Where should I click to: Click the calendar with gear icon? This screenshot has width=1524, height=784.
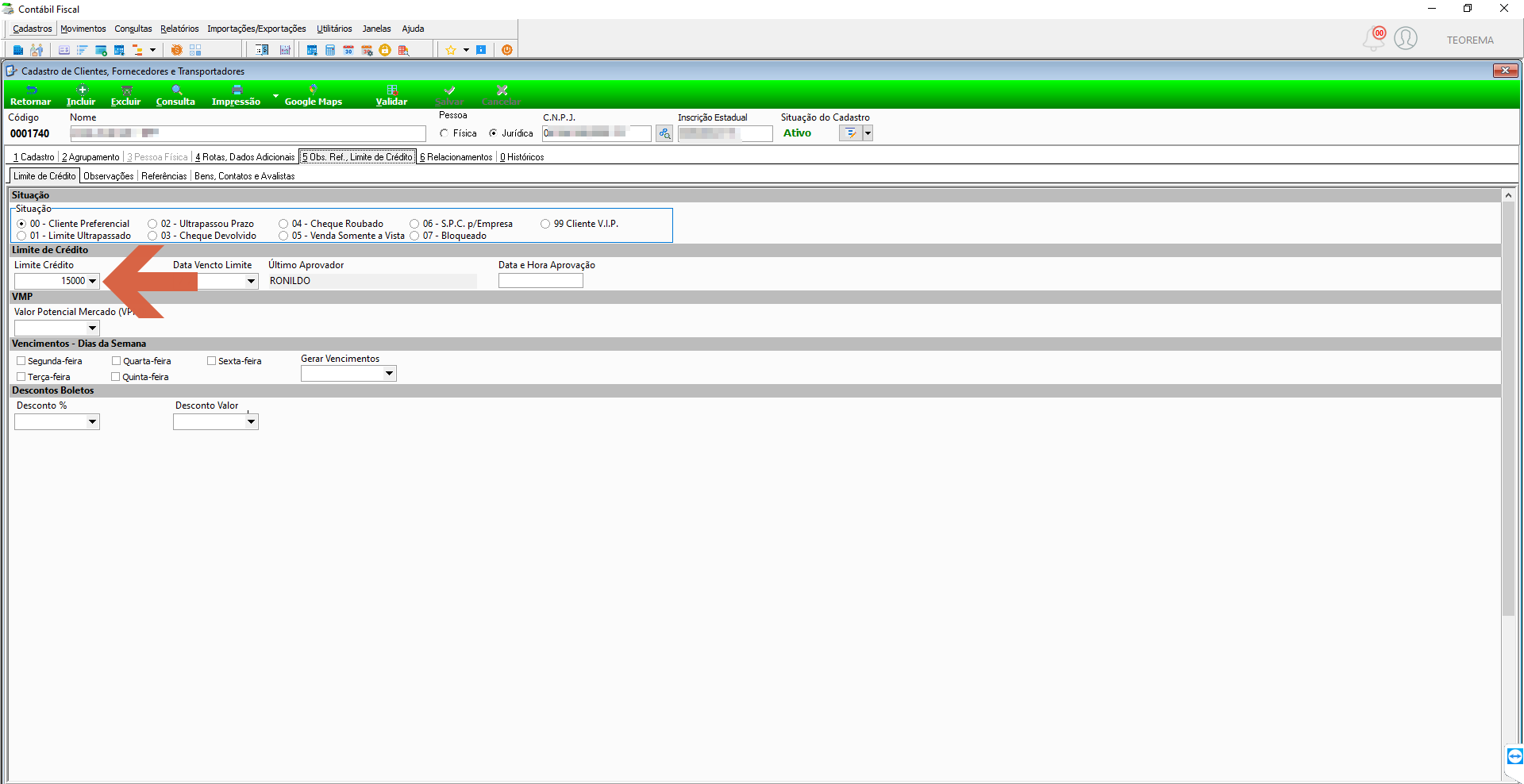click(367, 50)
